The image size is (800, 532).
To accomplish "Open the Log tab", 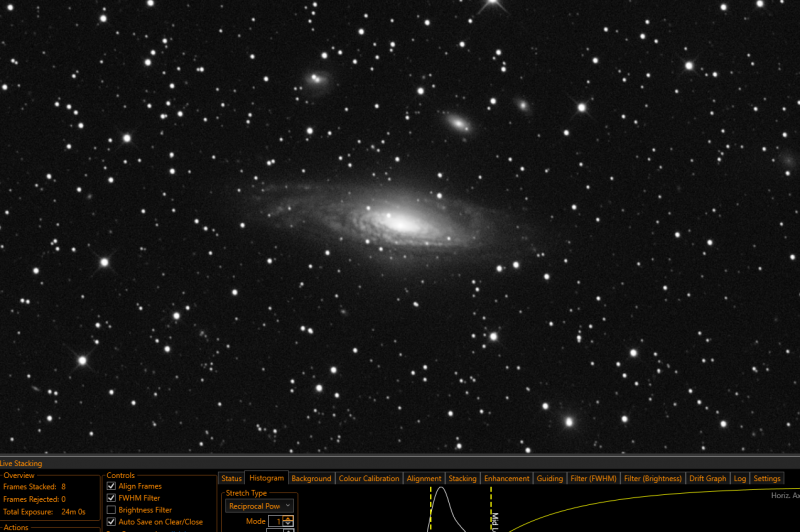I will point(740,478).
